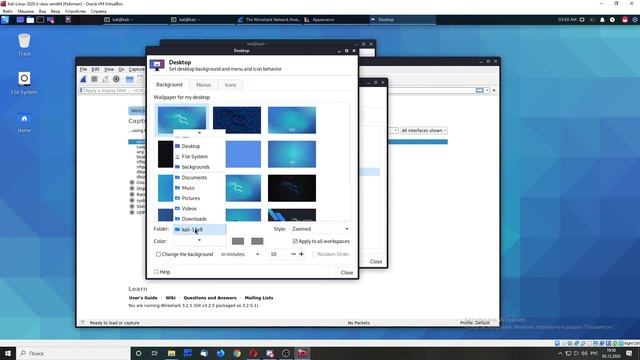
Task: Decrease minutes with the minus stepper
Action: point(293,254)
